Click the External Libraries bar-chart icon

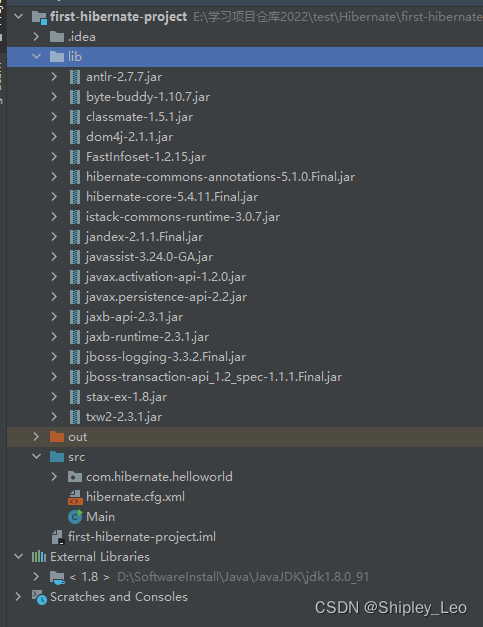tap(39, 557)
